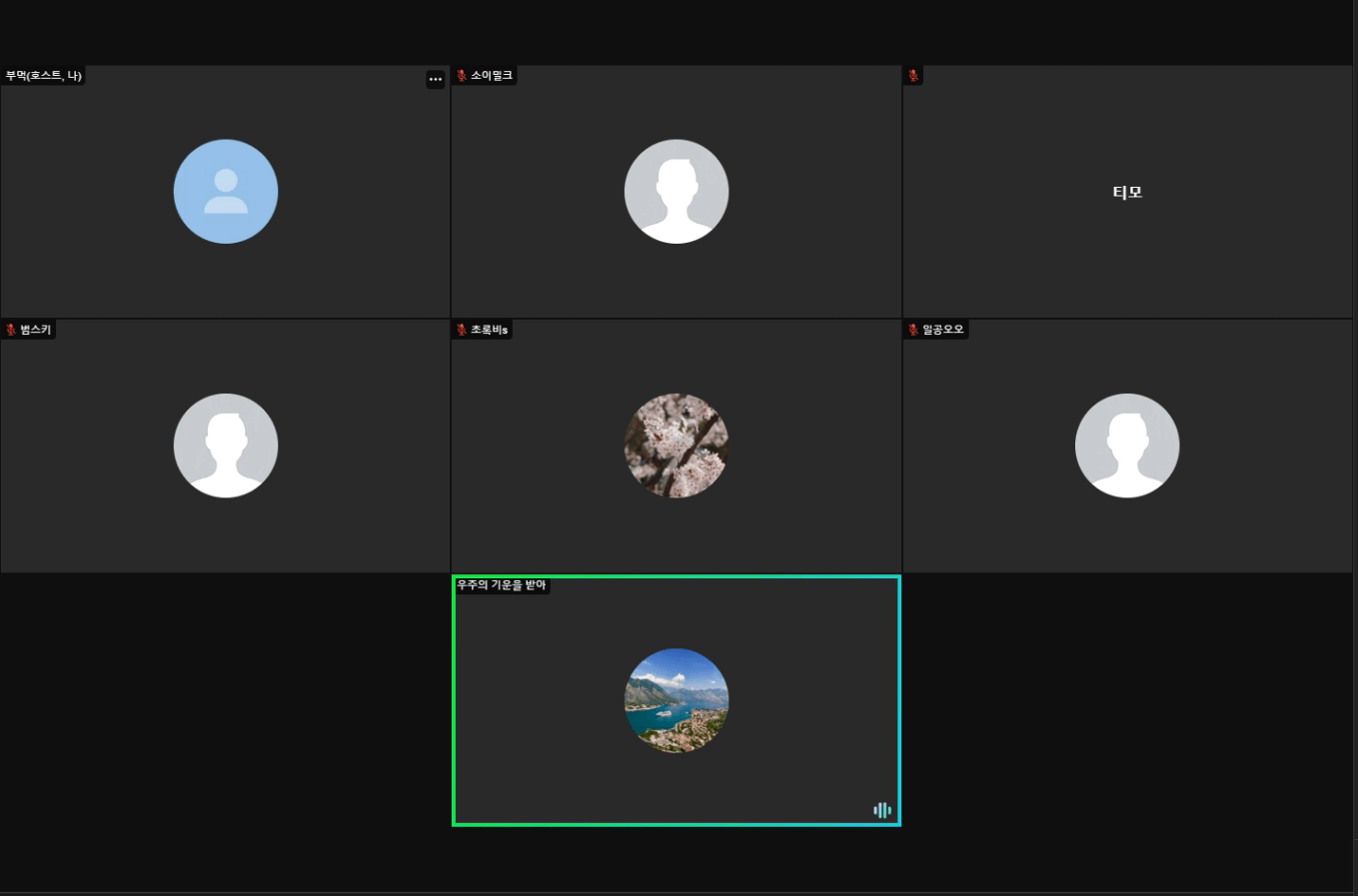Select the cherry blossom profile picture
The height and width of the screenshot is (896, 1358).
click(677, 446)
